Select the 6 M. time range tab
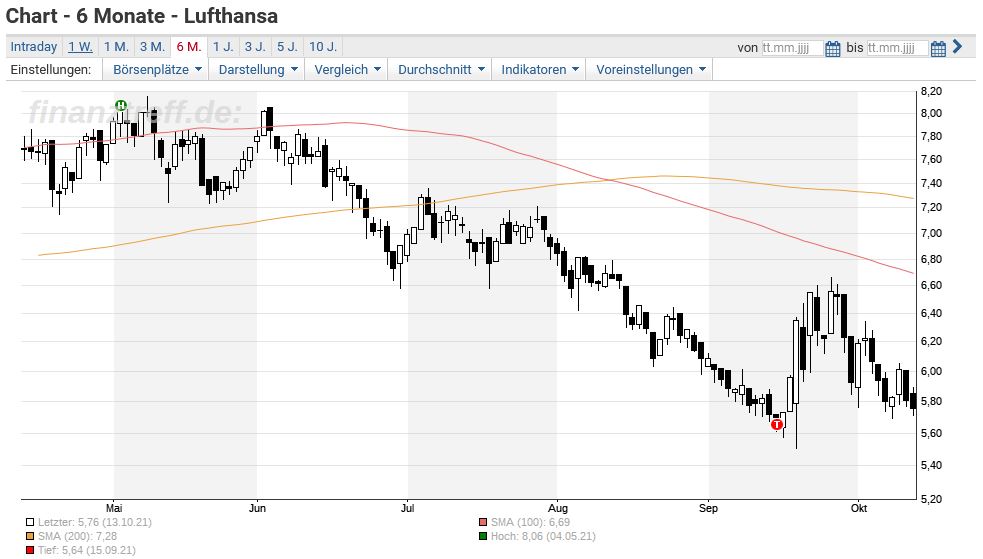The image size is (983, 559). pos(189,47)
